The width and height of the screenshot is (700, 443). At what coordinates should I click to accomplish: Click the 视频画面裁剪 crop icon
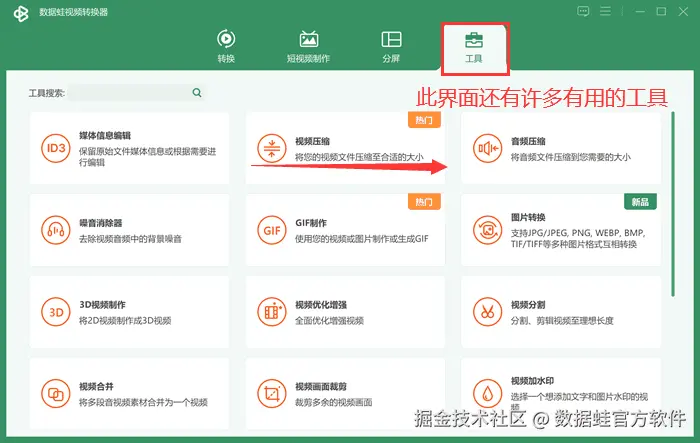coord(271,394)
